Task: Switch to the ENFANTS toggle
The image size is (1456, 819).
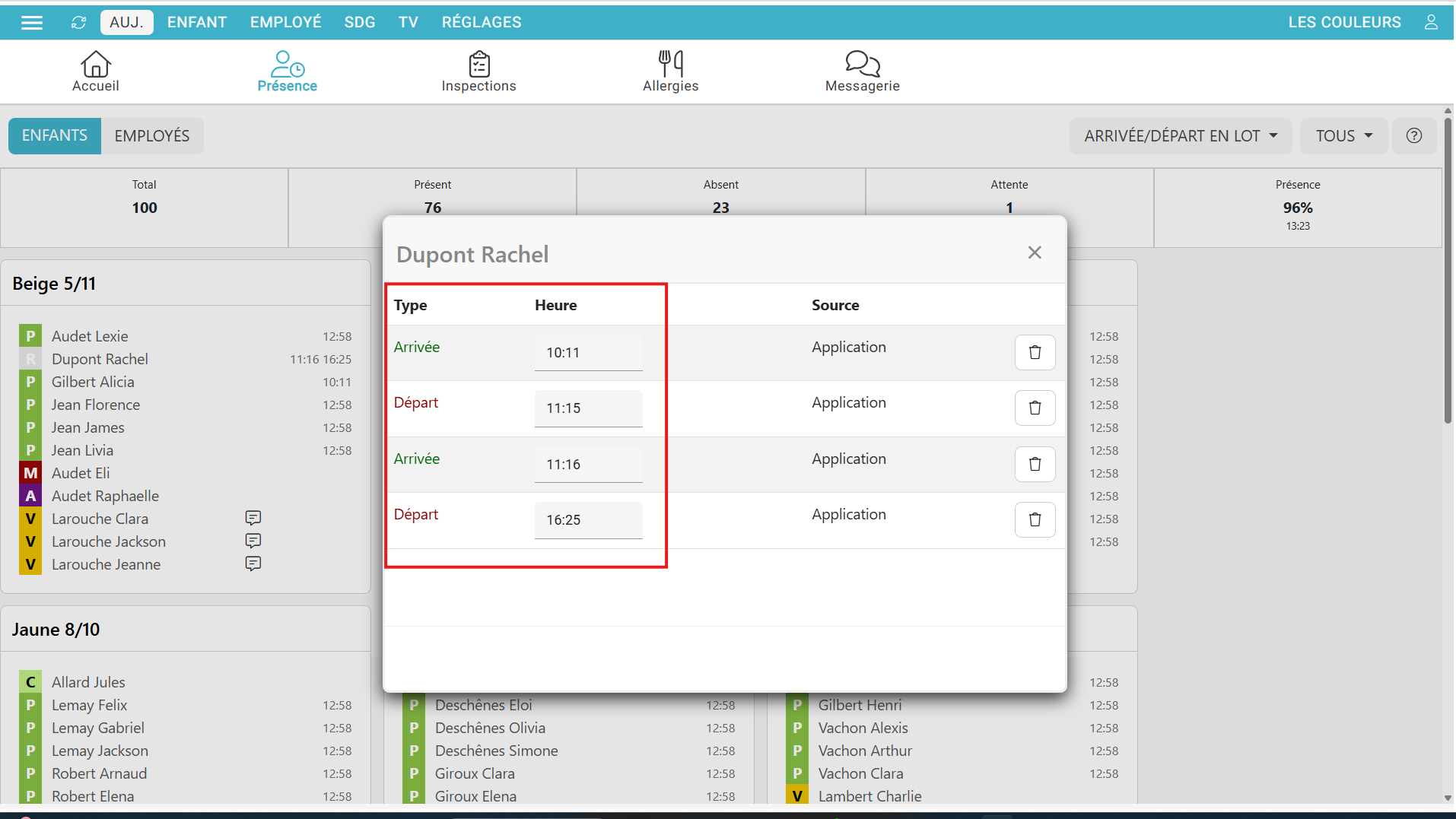Action: [x=55, y=136]
